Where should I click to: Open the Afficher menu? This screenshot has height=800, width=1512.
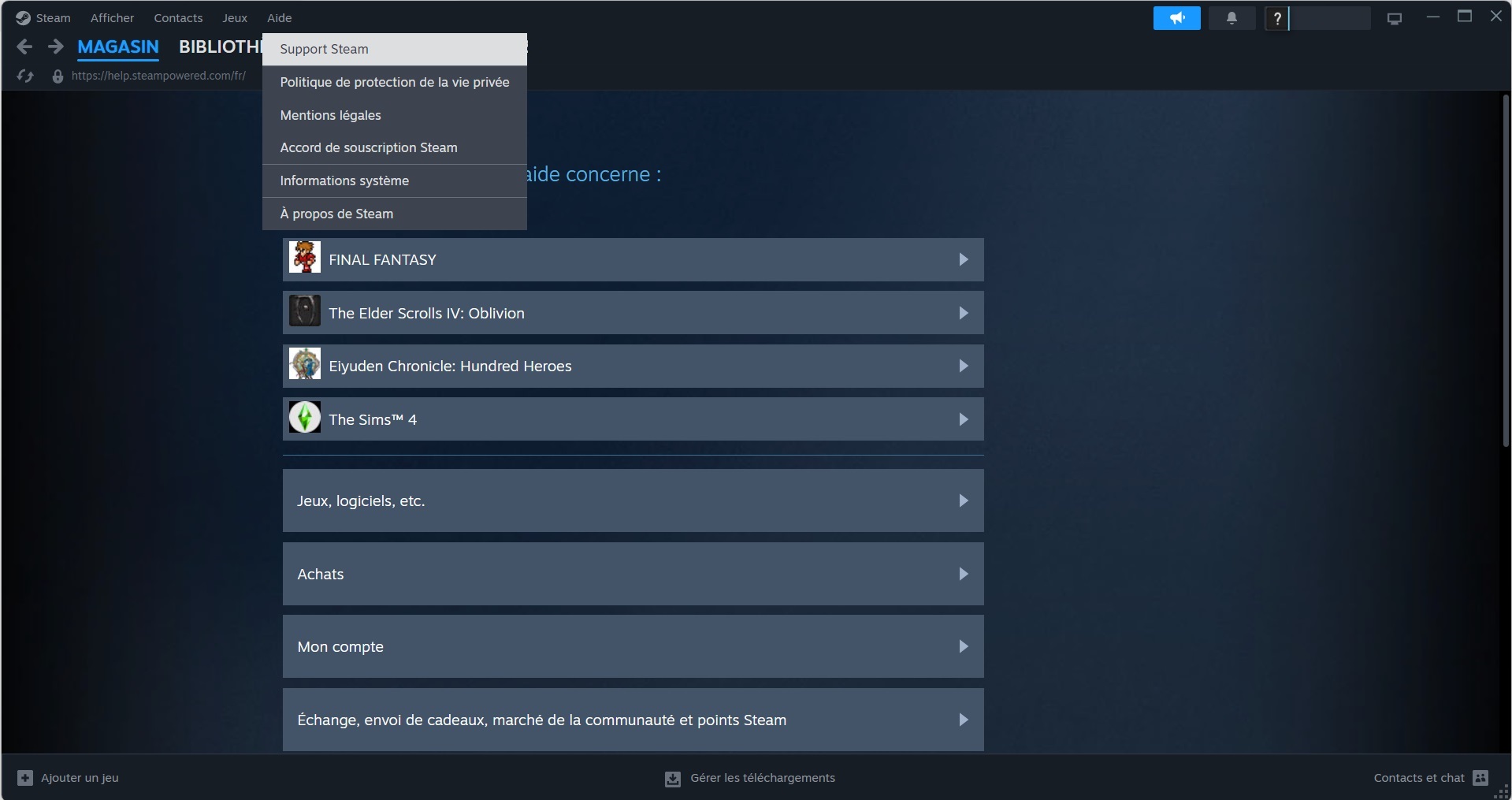pyautogui.click(x=112, y=17)
